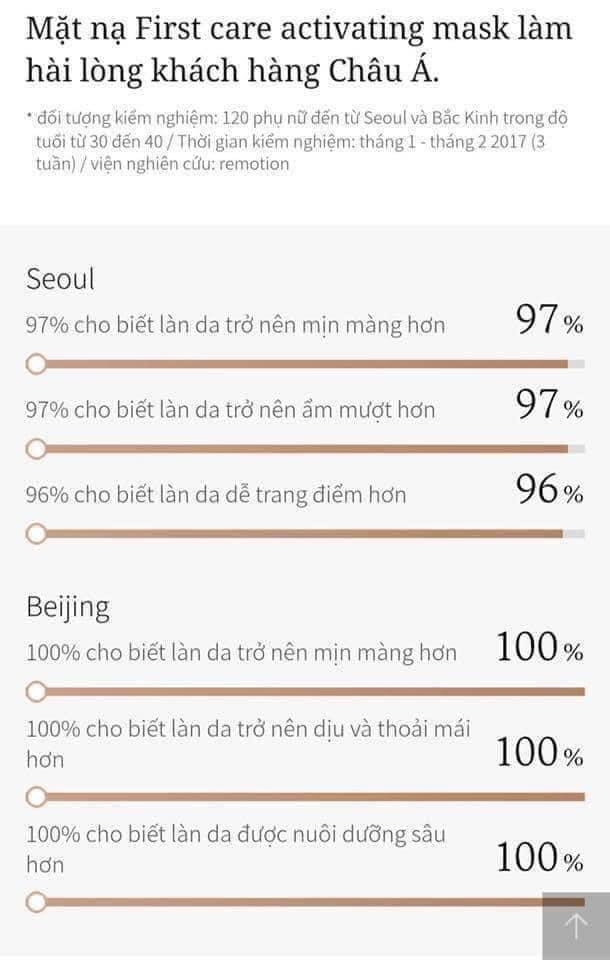Click the scroll-to-top arrow button
The width and height of the screenshot is (610, 960).
(x=576, y=926)
